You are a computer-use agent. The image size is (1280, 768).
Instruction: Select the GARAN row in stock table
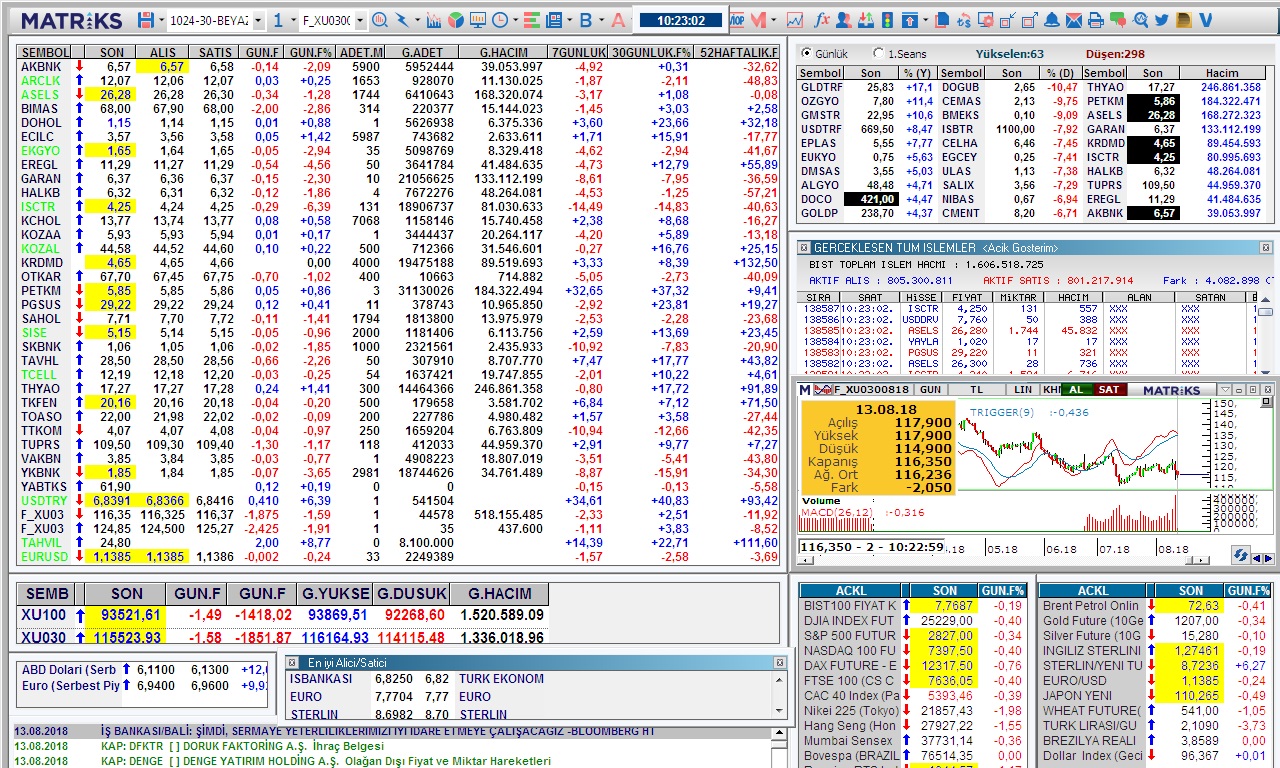(x=400, y=179)
